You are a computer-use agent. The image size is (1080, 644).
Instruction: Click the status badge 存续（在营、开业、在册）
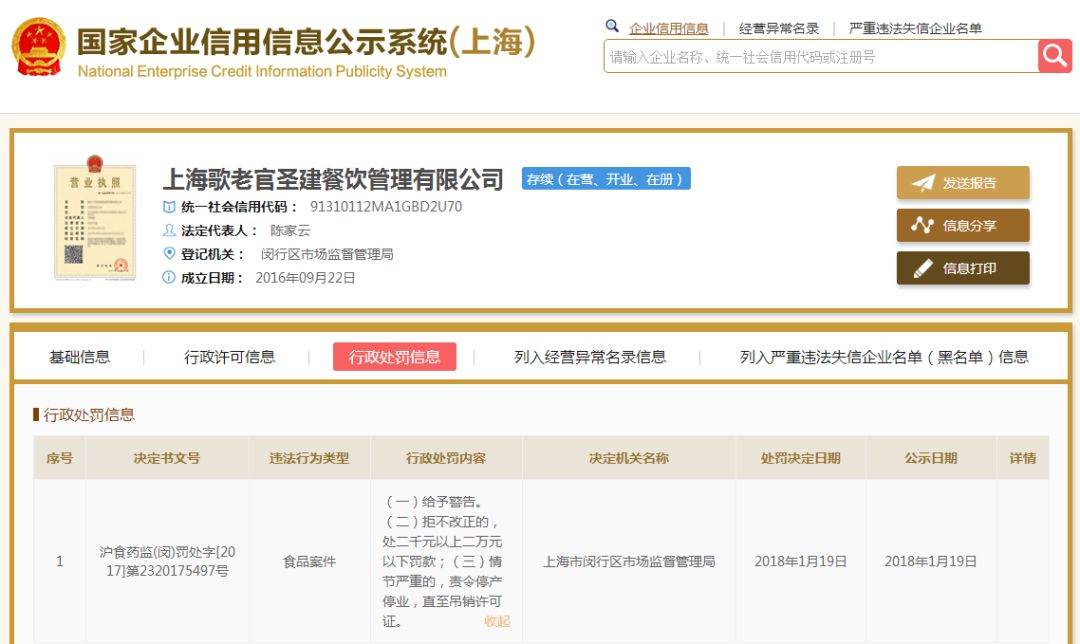coord(606,179)
